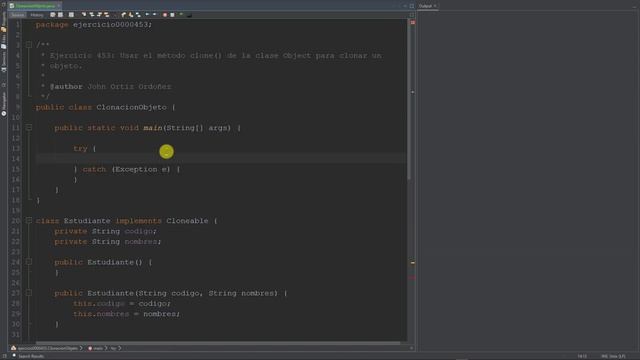Click the try breadcrumb item

coord(113,348)
